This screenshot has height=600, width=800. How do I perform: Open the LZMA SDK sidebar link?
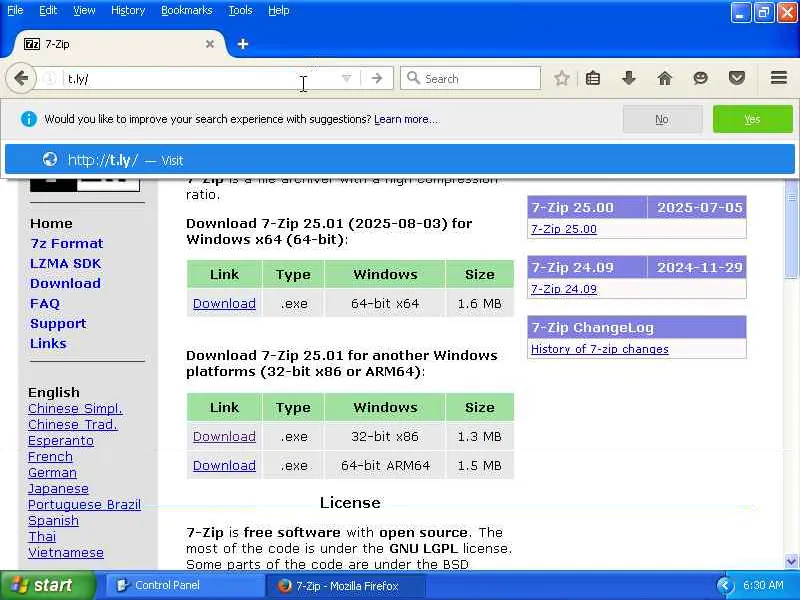(65, 263)
